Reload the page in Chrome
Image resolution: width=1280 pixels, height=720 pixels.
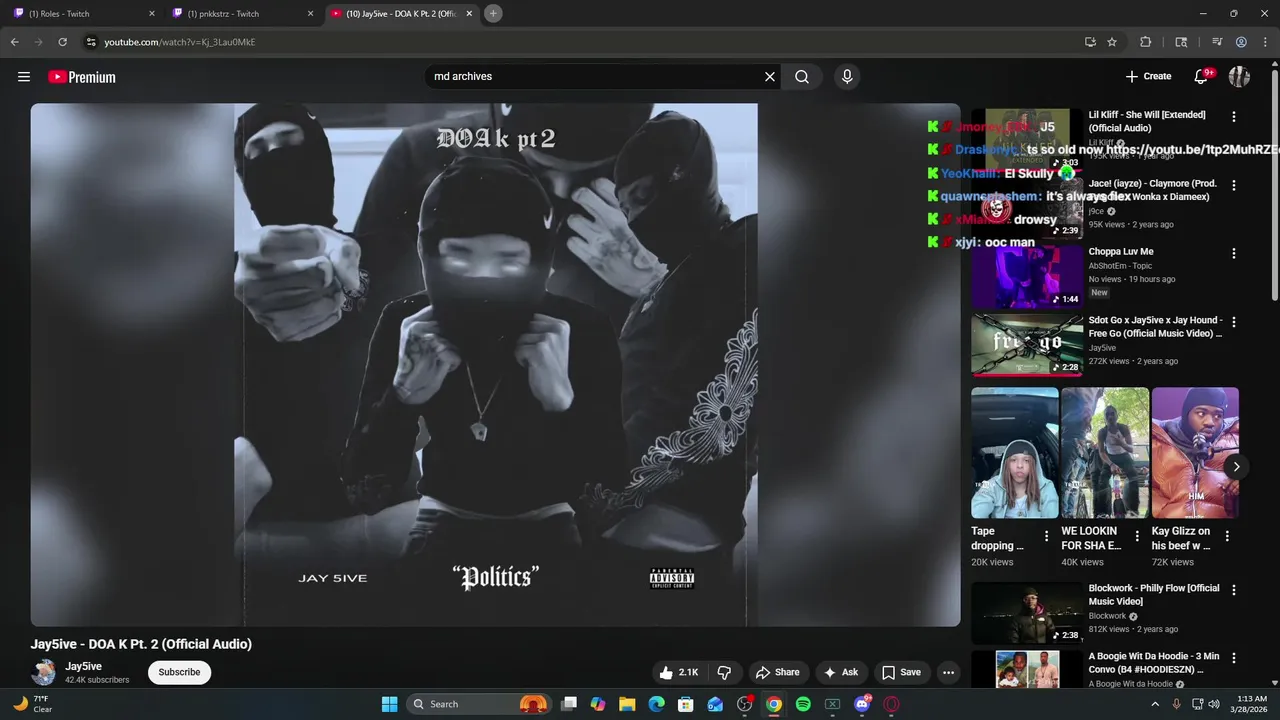tap(62, 42)
